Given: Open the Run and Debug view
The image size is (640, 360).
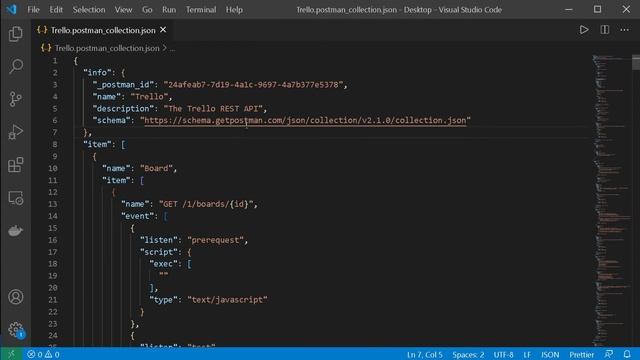Looking at the screenshot, I should click(x=16, y=132).
